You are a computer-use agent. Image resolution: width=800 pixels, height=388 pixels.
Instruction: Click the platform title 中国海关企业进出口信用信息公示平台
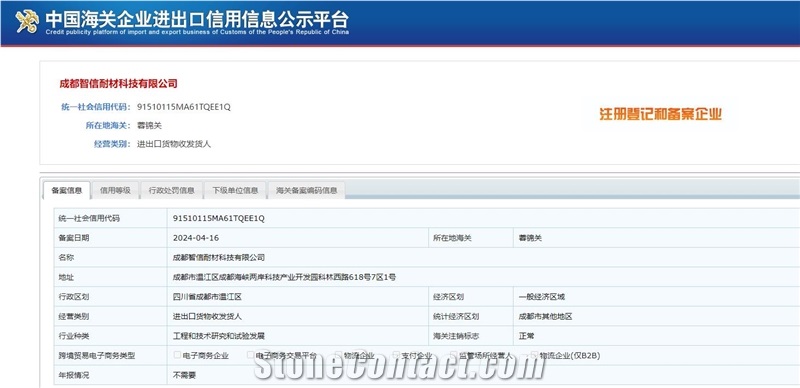point(197,18)
